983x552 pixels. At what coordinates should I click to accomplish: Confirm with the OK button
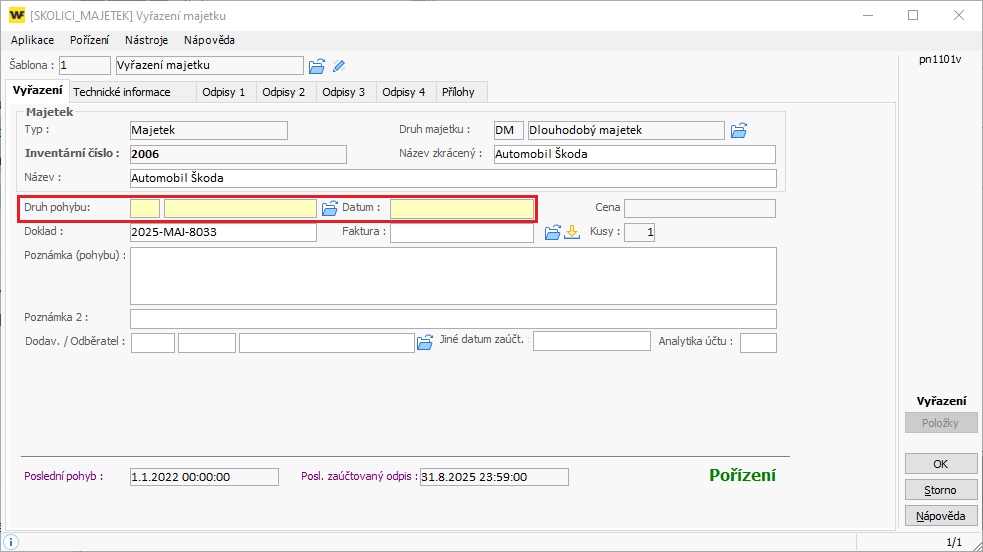[x=940, y=464]
